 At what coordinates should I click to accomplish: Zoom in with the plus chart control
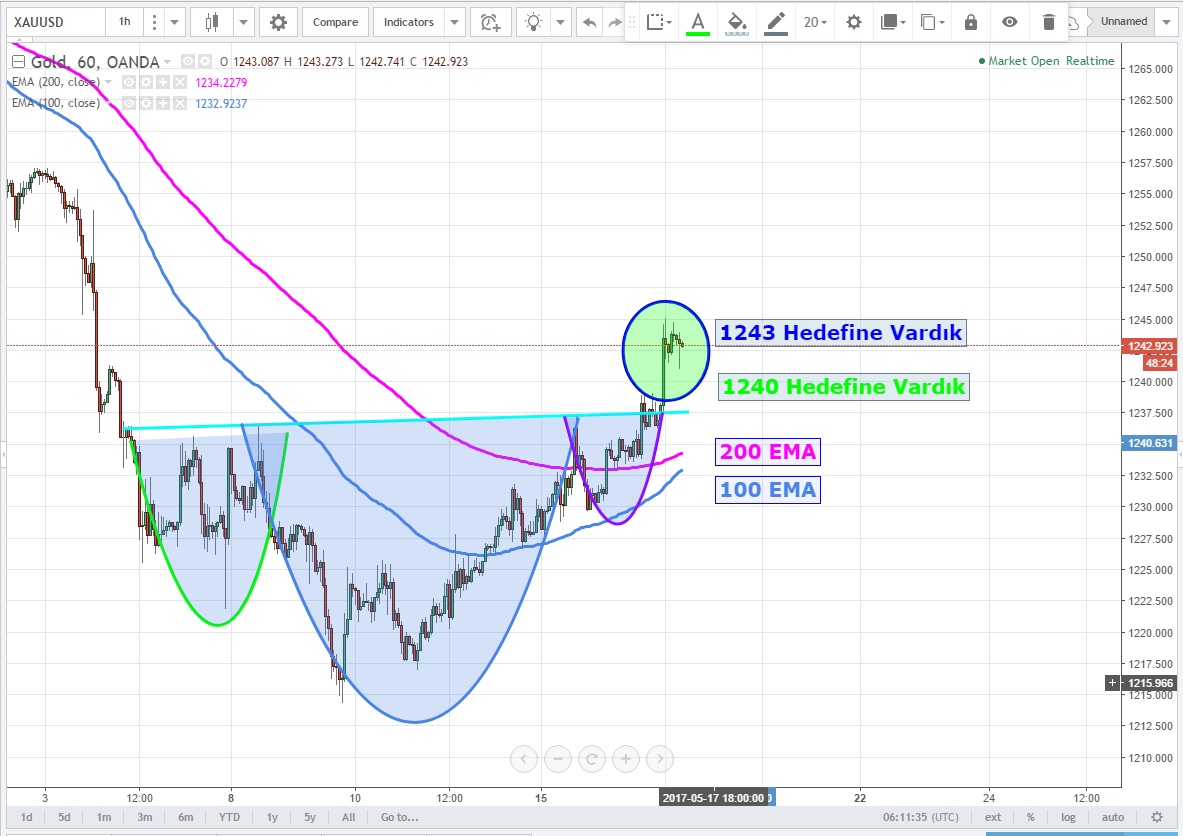coord(626,759)
